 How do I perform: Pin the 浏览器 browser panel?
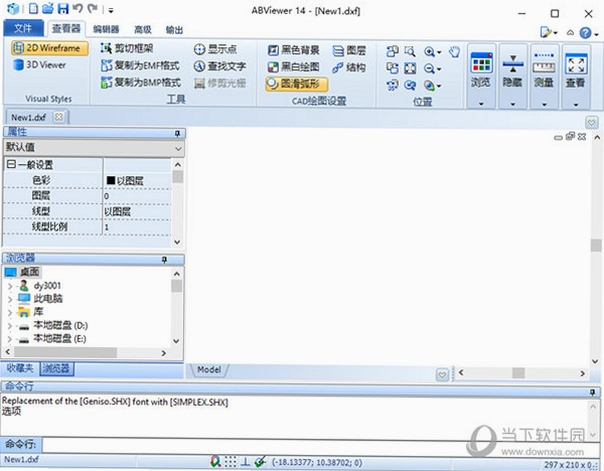point(164,260)
